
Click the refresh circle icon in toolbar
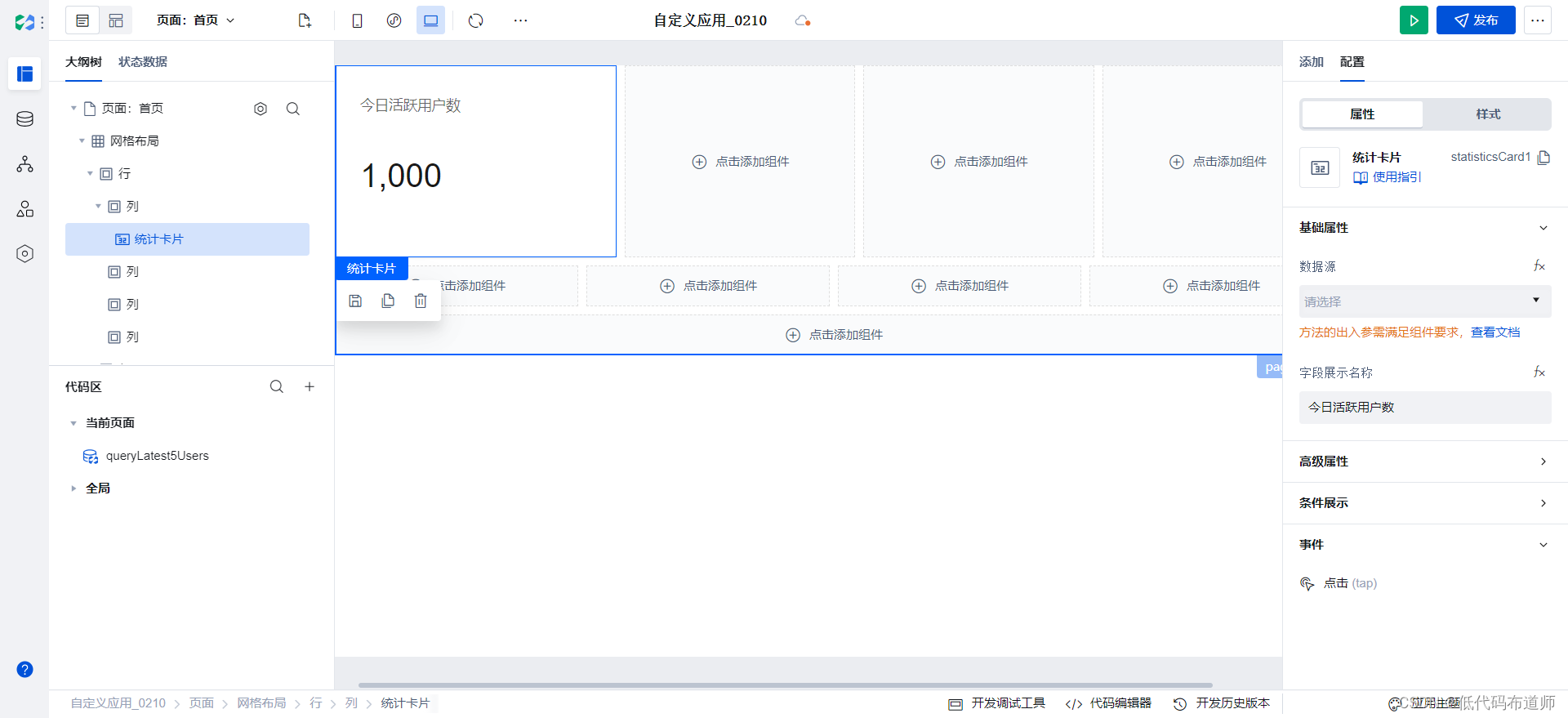click(x=476, y=20)
